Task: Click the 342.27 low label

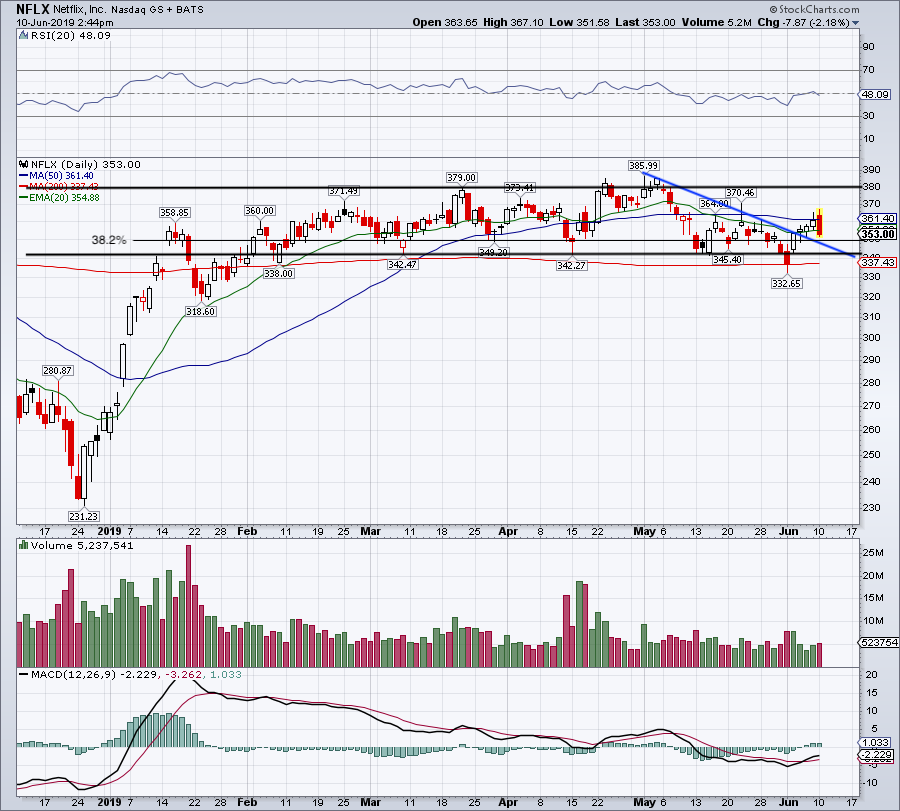Action: tap(572, 266)
